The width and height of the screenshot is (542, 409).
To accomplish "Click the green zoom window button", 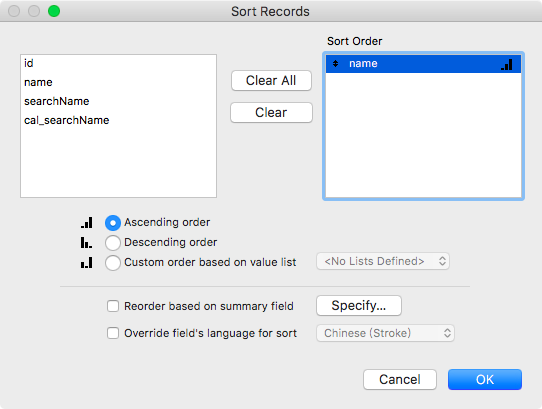I will pos(54,11).
